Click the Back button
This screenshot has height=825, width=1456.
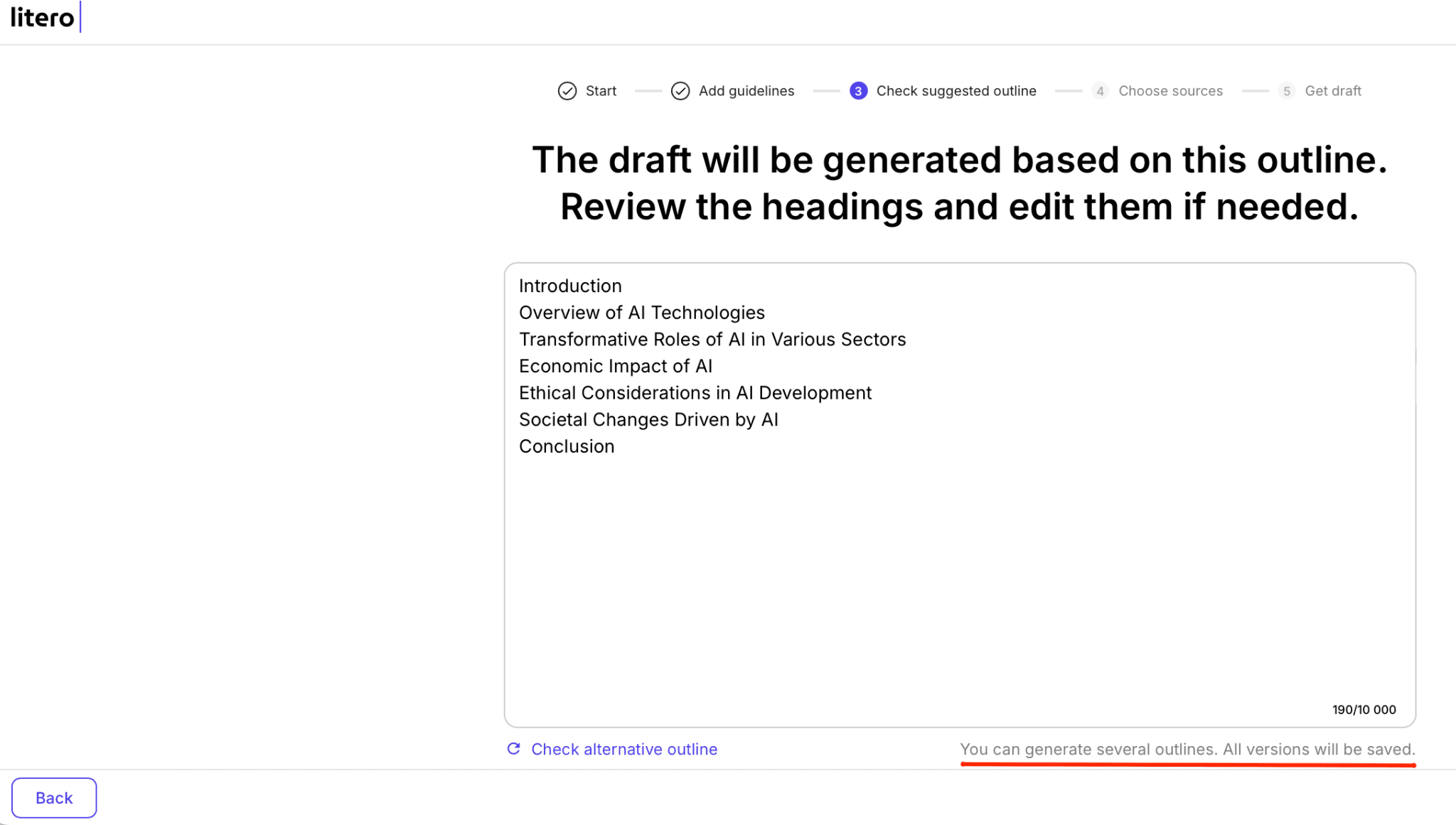click(53, 797)
